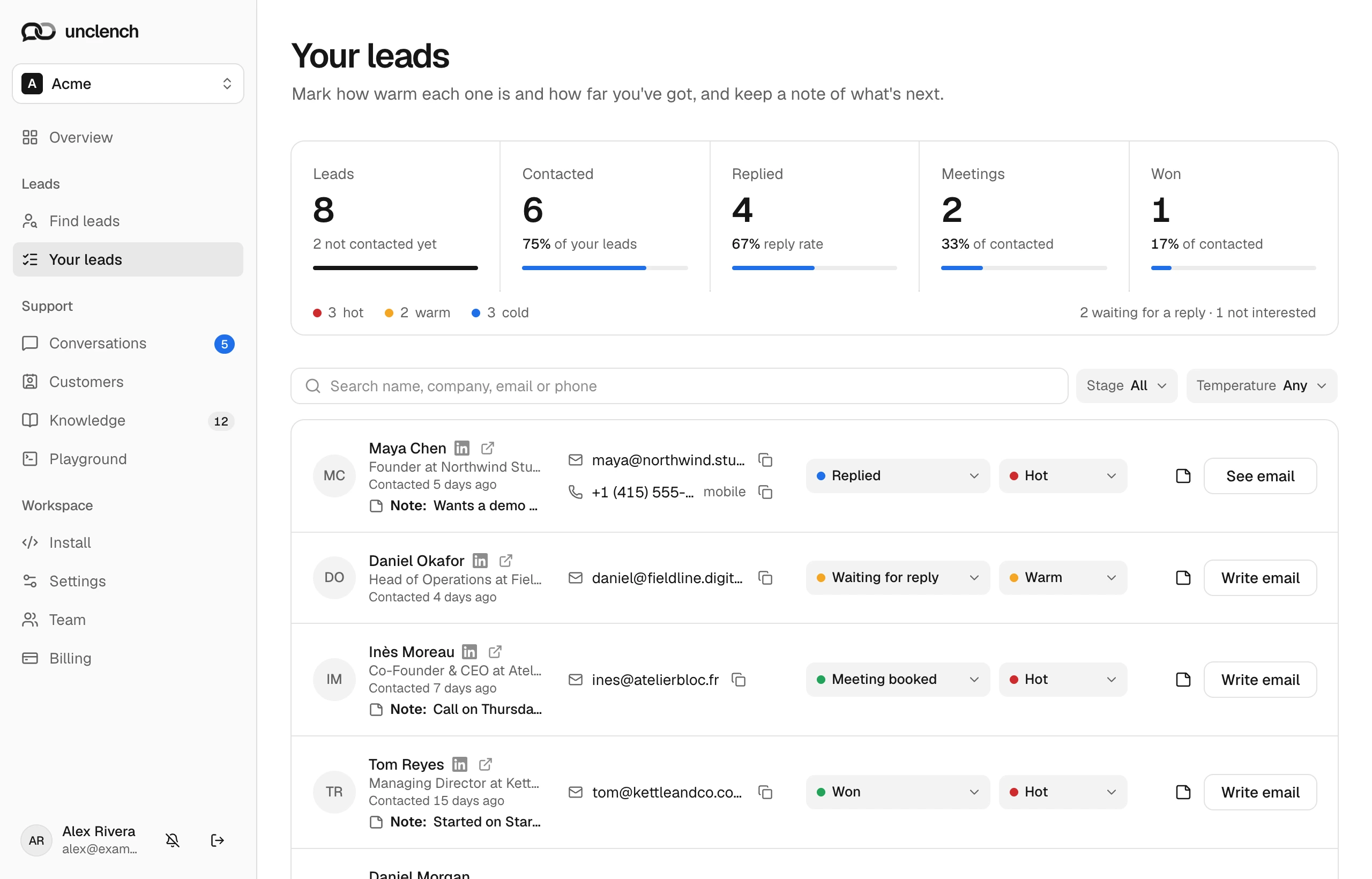The width and height of the screenshot is (1372, 879).
Task: Open Settings in the sidebar
Action: tap(128, 581)
